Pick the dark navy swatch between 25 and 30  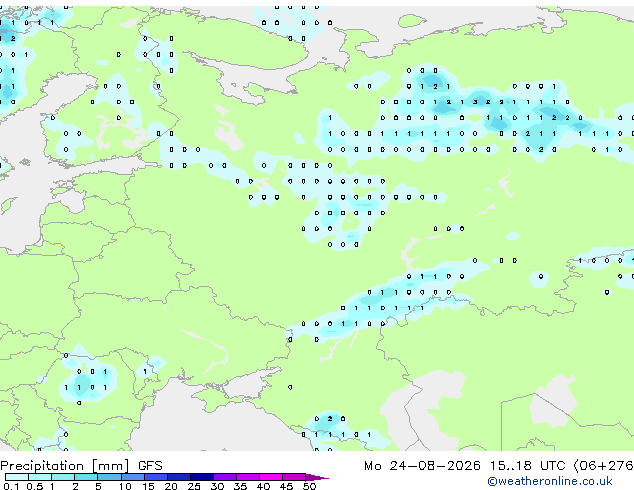pyautogui.click(x=202, y=477)
